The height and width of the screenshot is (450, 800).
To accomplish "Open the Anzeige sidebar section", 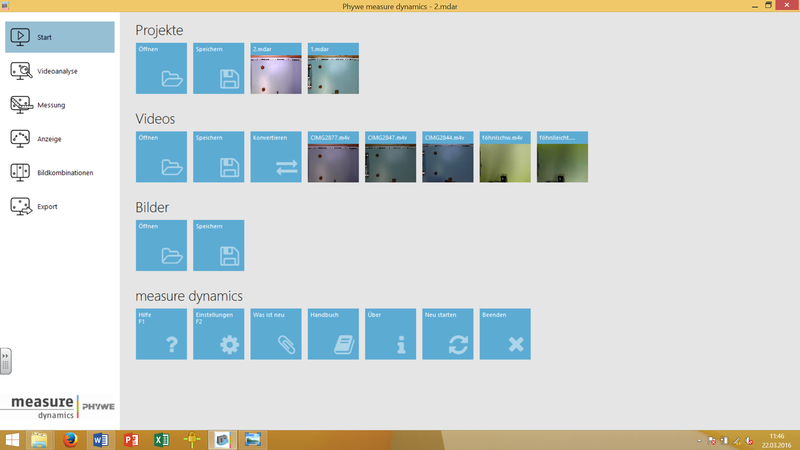I will pyautogui.click(x=59, y=138).
